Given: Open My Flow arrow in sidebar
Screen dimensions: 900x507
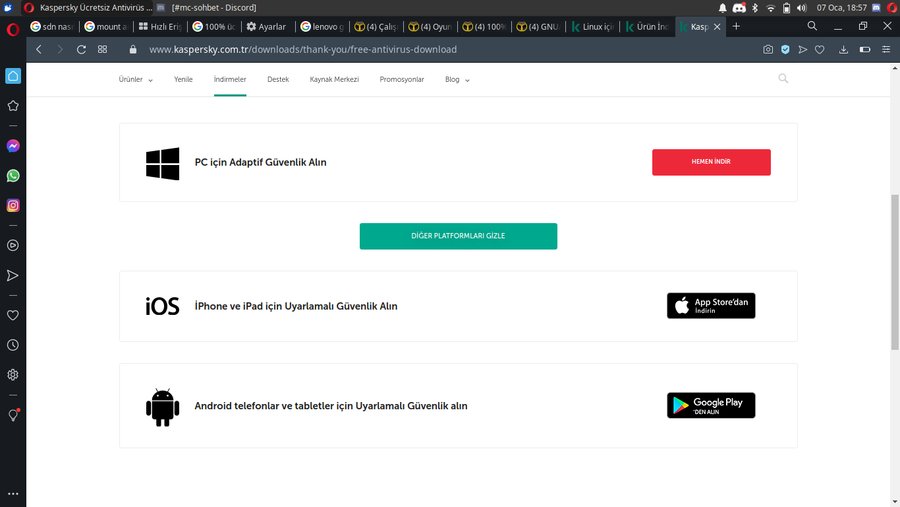Looking at the screenshot, I should pyautogui.click(x=13, y=276).
